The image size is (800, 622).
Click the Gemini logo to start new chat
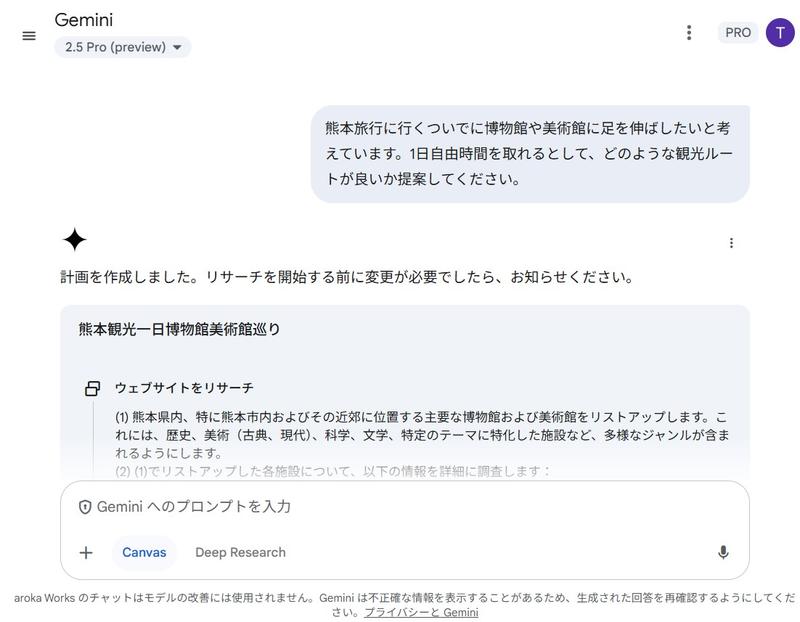(85, 17)
